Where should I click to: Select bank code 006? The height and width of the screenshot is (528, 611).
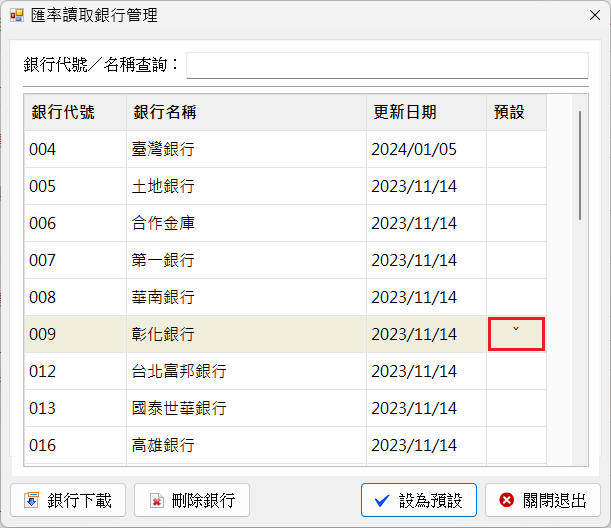click(x=42, y=223)
